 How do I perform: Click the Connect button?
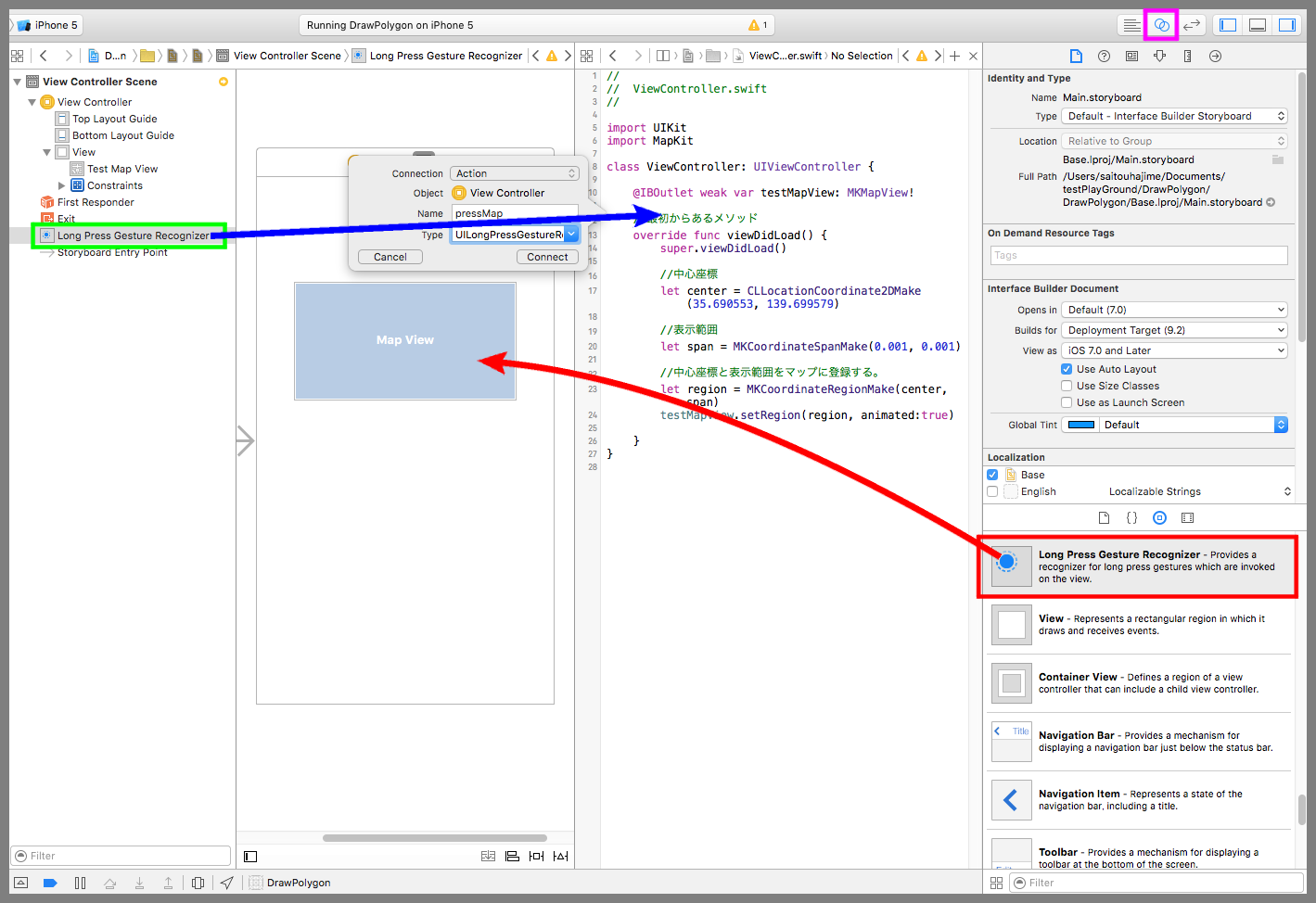(547, 257)
